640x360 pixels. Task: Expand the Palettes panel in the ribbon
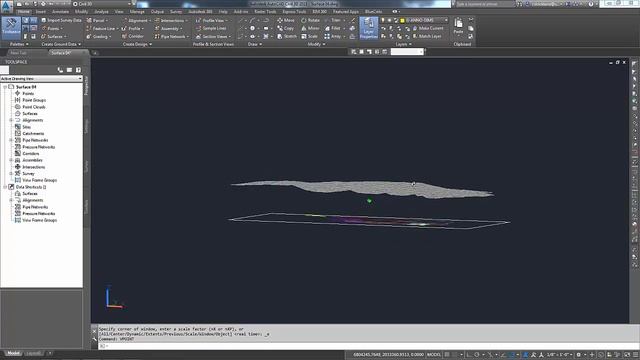[x=19, y=44]
